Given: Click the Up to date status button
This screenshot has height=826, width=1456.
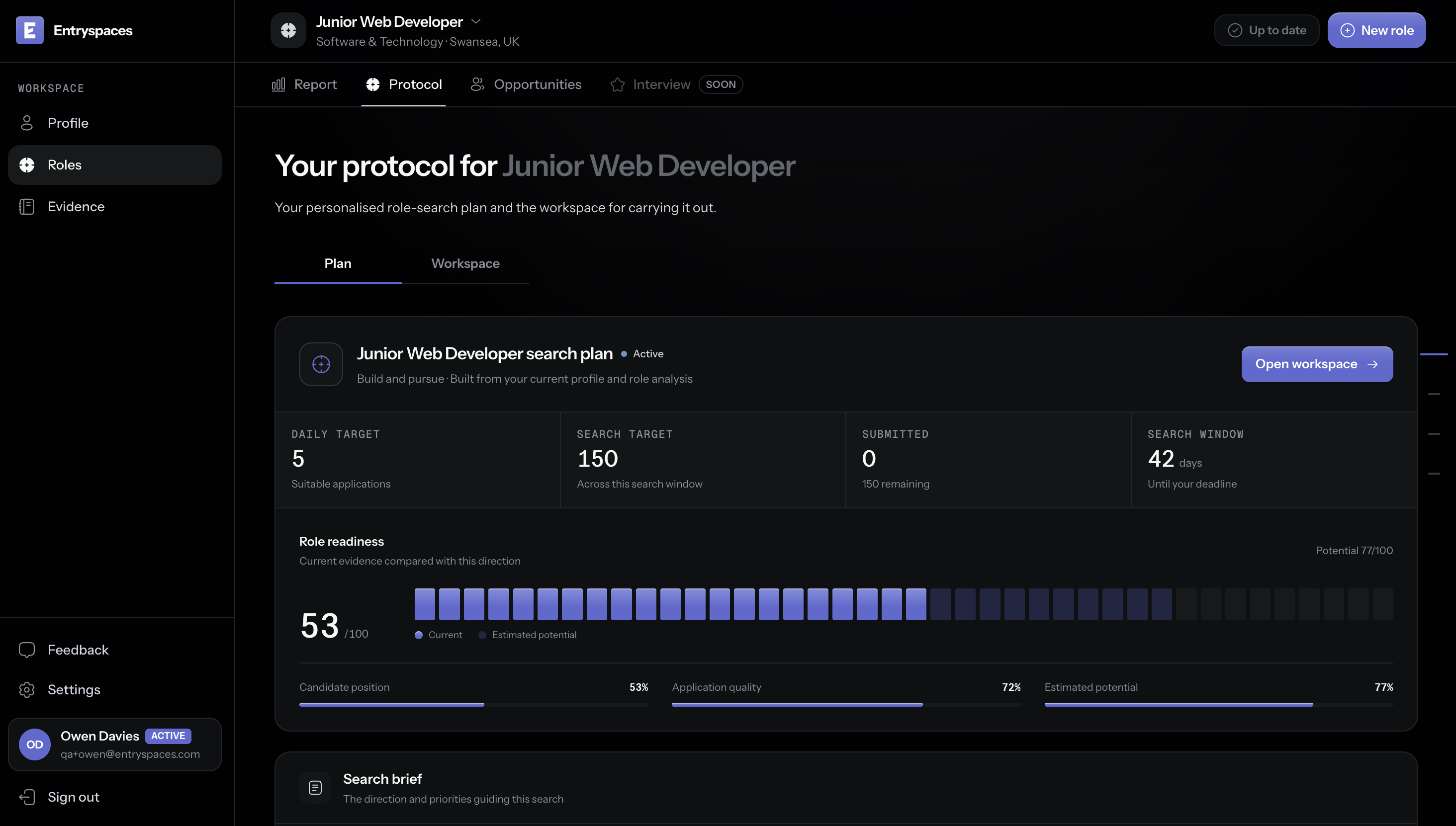Looking at the screenshot, I should click(1267, 30).
